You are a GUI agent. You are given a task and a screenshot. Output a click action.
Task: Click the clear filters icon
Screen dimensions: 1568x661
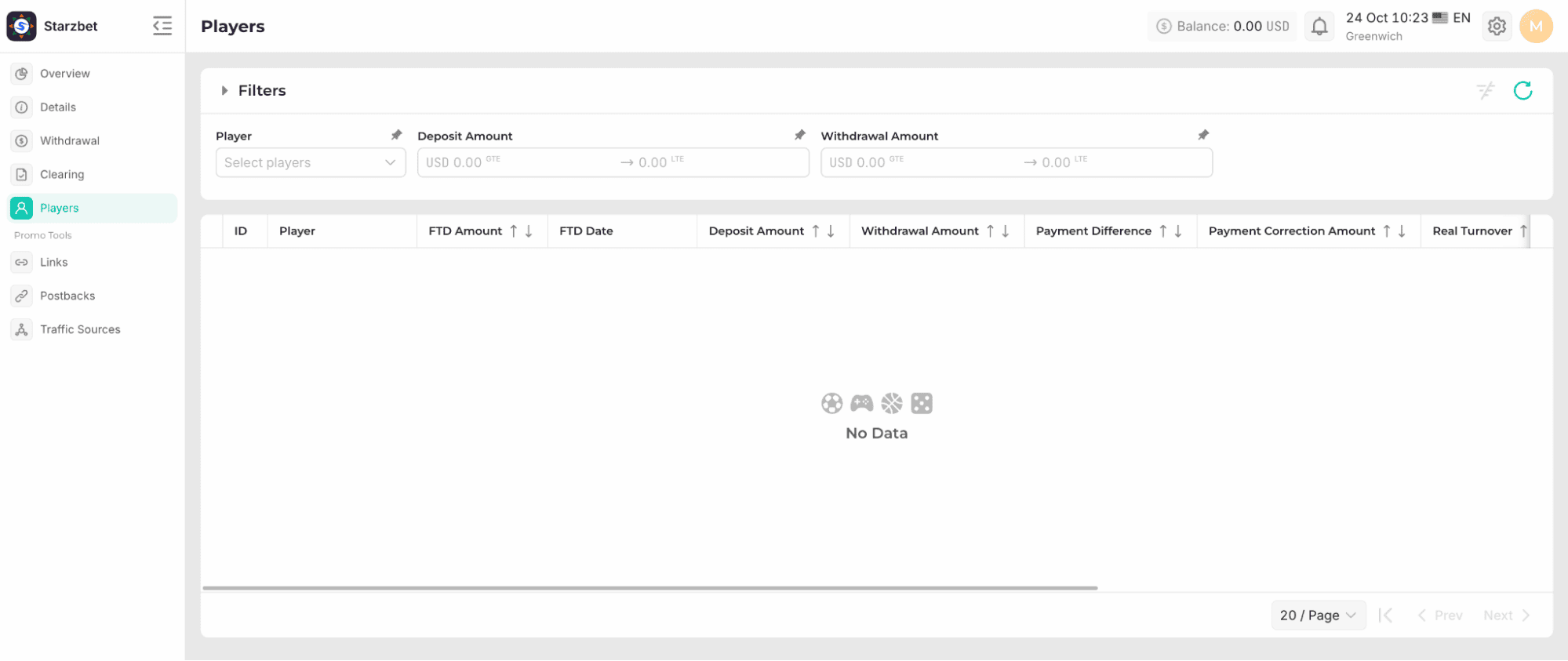coord(1486,91)
